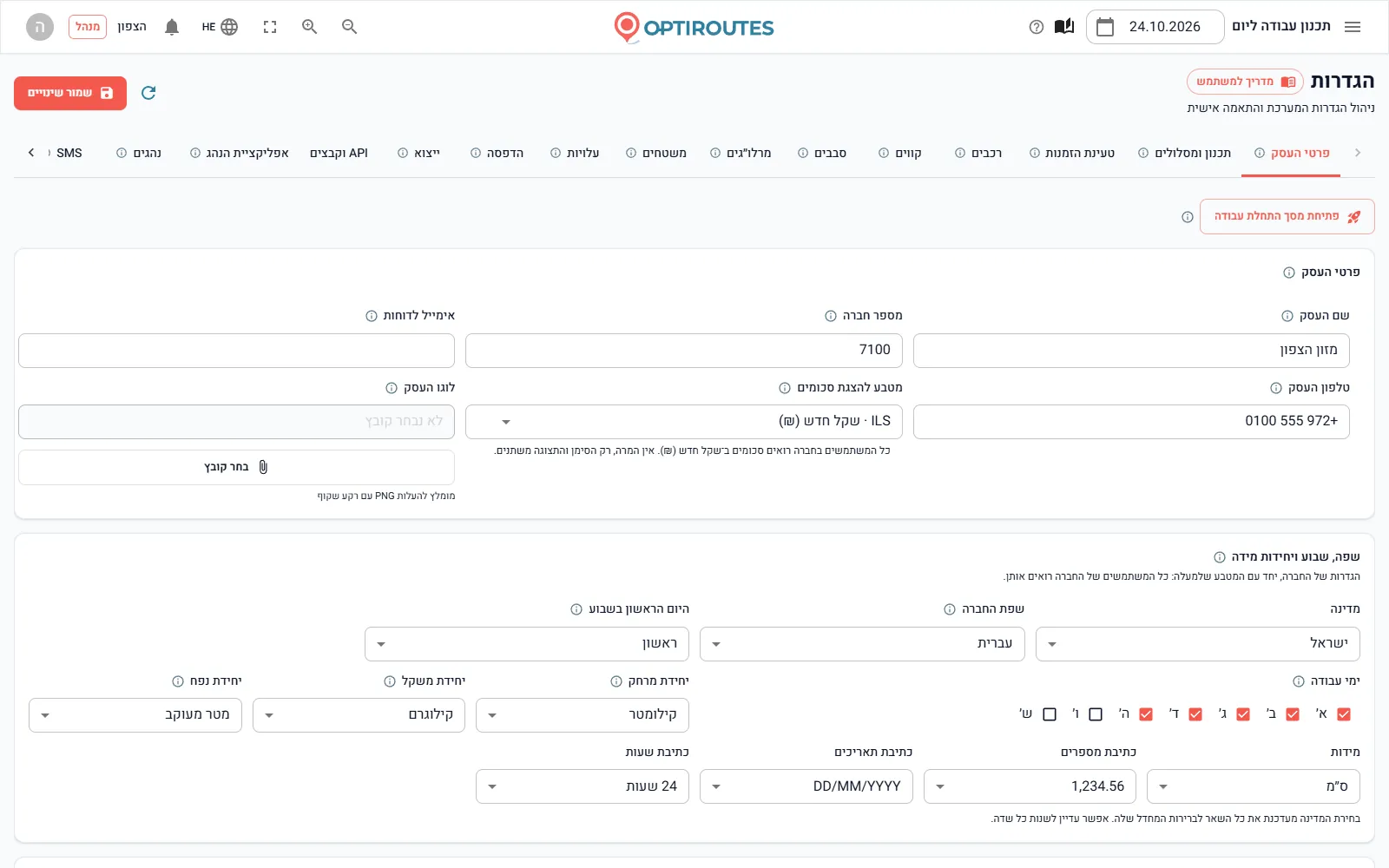Uncheck working day ב'
This screenshot has height=868, width=1389.
click(x=1293, y=714)
